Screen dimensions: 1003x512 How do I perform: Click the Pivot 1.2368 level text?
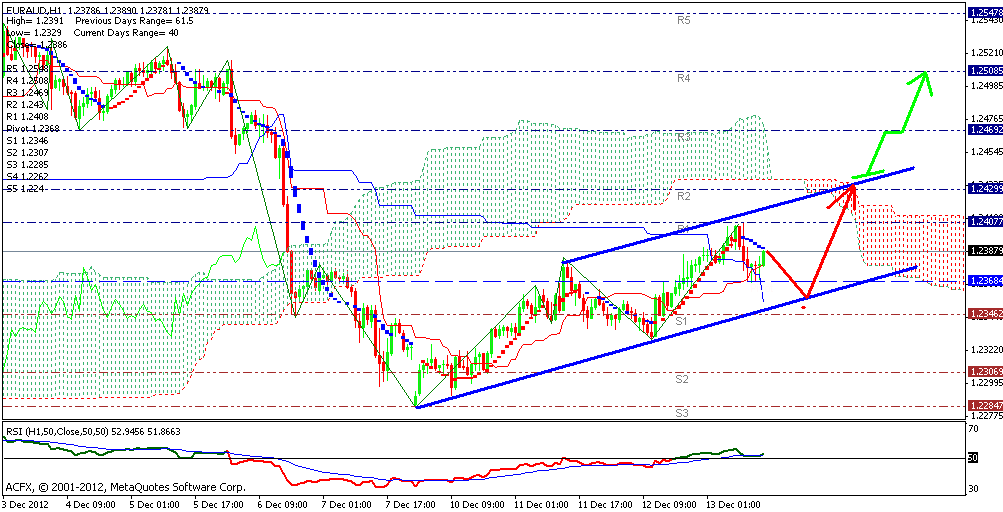pyautogui.click(x=33, y=128)
